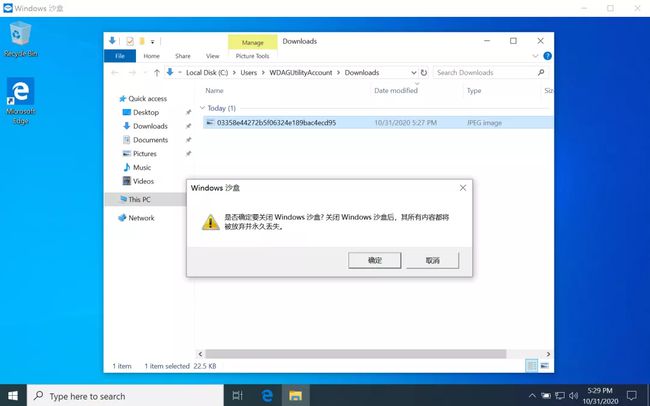
Task: Click the Search Downloads field
Action: coord(490,73)
